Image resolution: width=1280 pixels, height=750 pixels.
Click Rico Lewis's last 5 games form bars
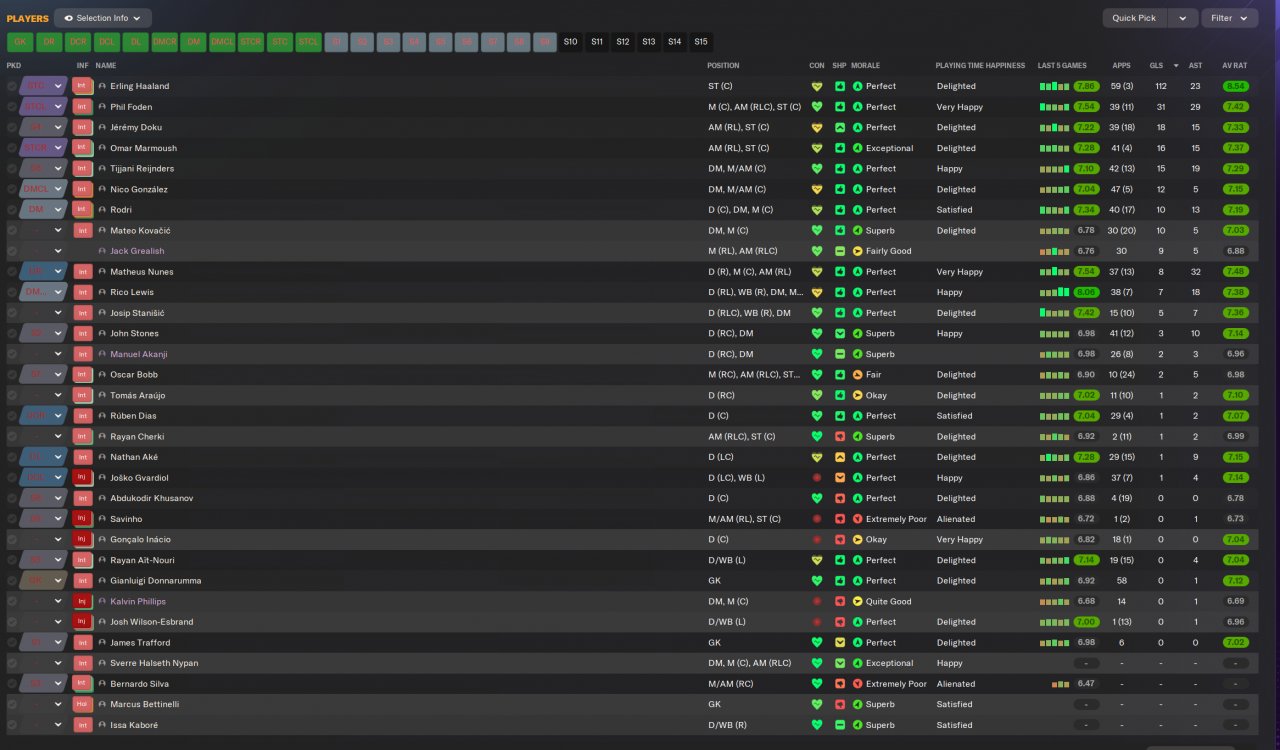1054,293
